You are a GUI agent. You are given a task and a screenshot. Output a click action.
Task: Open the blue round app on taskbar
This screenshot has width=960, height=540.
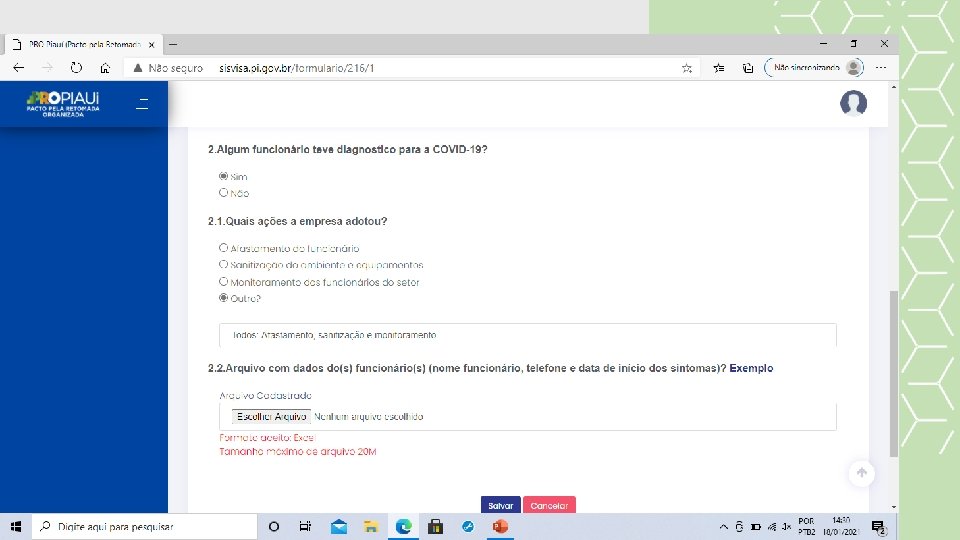(x=468, y=527)
